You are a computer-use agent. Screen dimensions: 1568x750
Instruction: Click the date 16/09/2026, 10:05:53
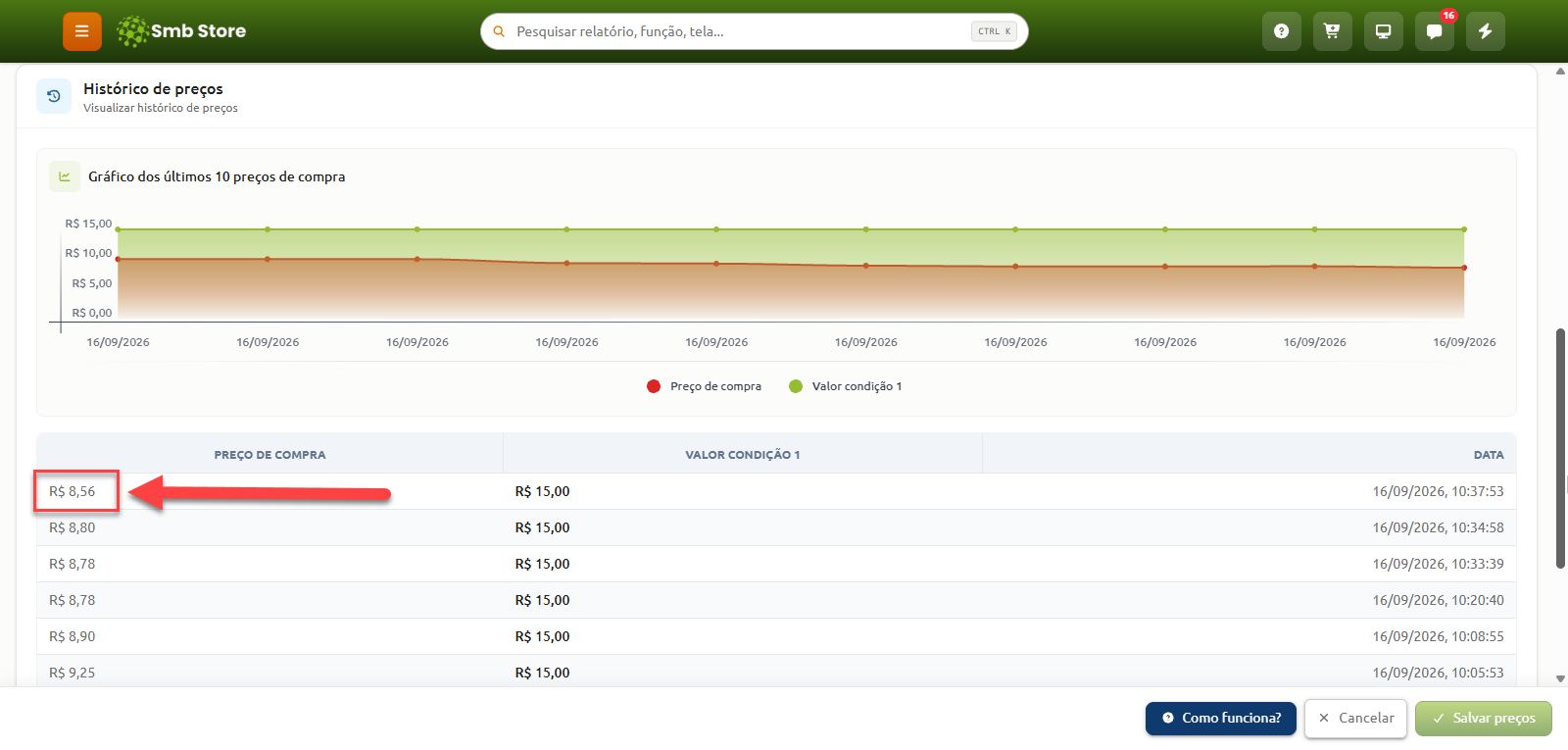pyautogui.click(x=1438, y=673)
